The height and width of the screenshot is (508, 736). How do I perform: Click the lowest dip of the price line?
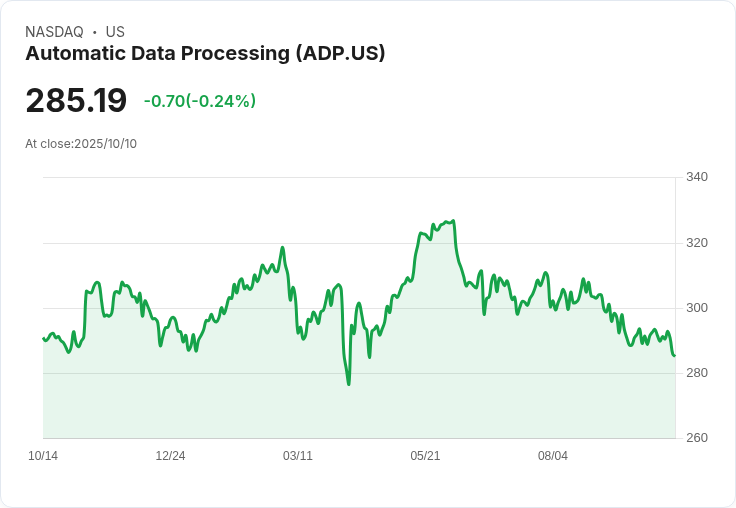coord(349,384)
